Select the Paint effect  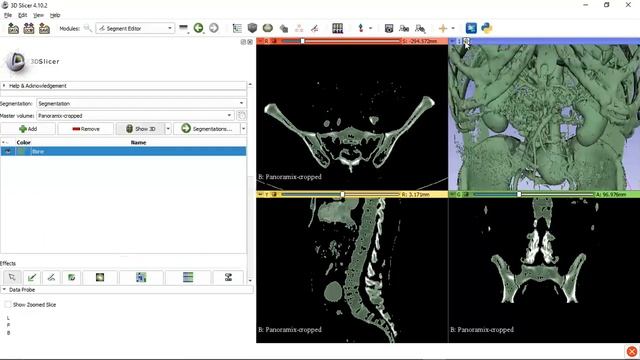point(31,277)
